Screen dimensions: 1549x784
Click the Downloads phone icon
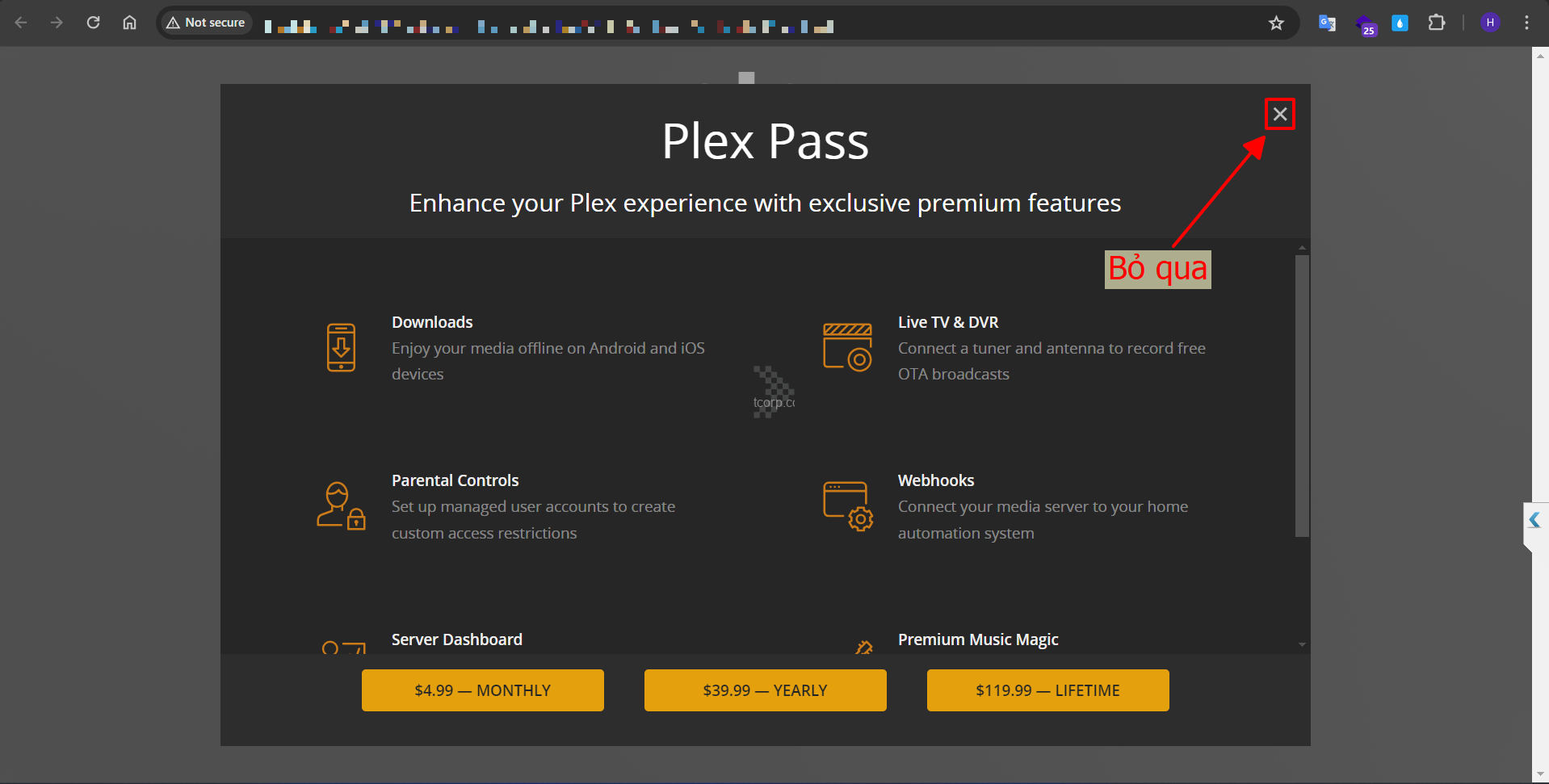[x=341, y=347]
